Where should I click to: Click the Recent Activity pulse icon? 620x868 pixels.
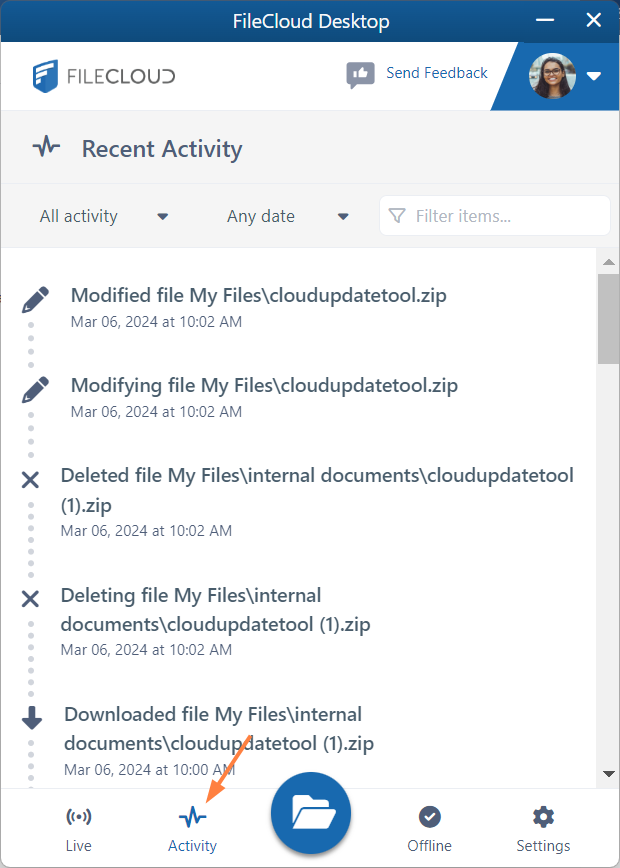coord(45,146)
